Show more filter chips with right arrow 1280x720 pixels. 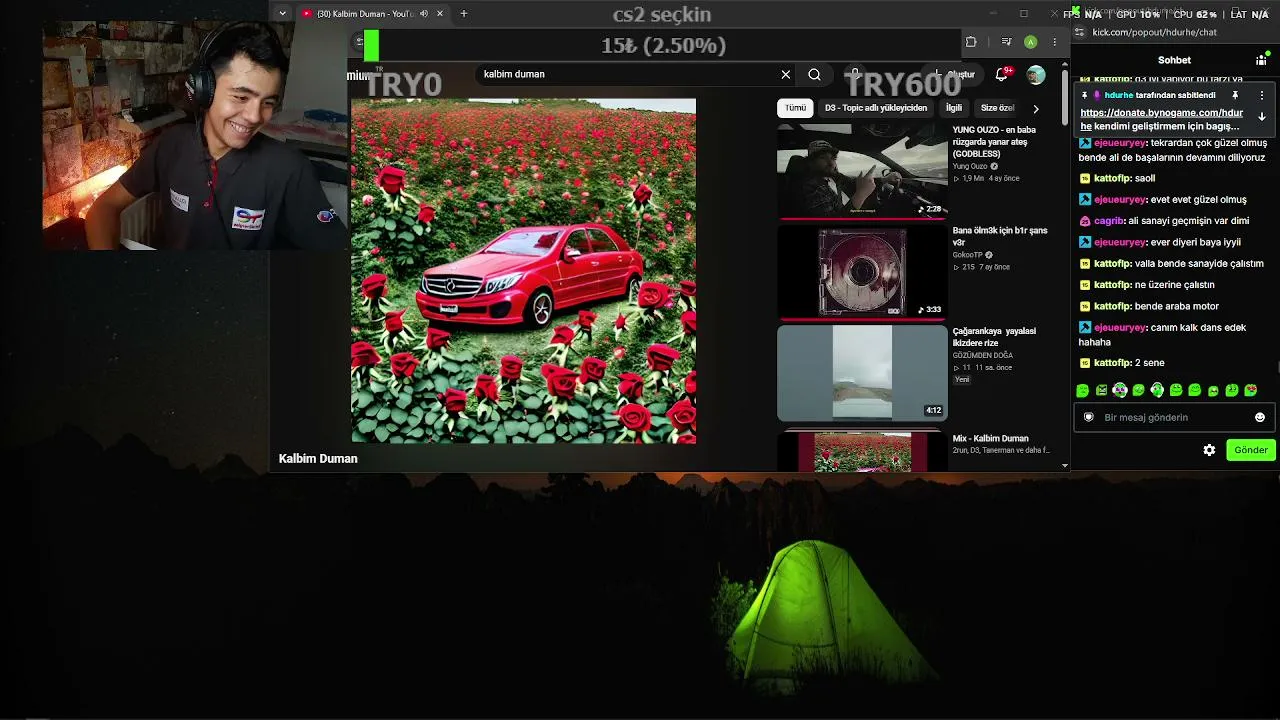(x=1036, y=108)
